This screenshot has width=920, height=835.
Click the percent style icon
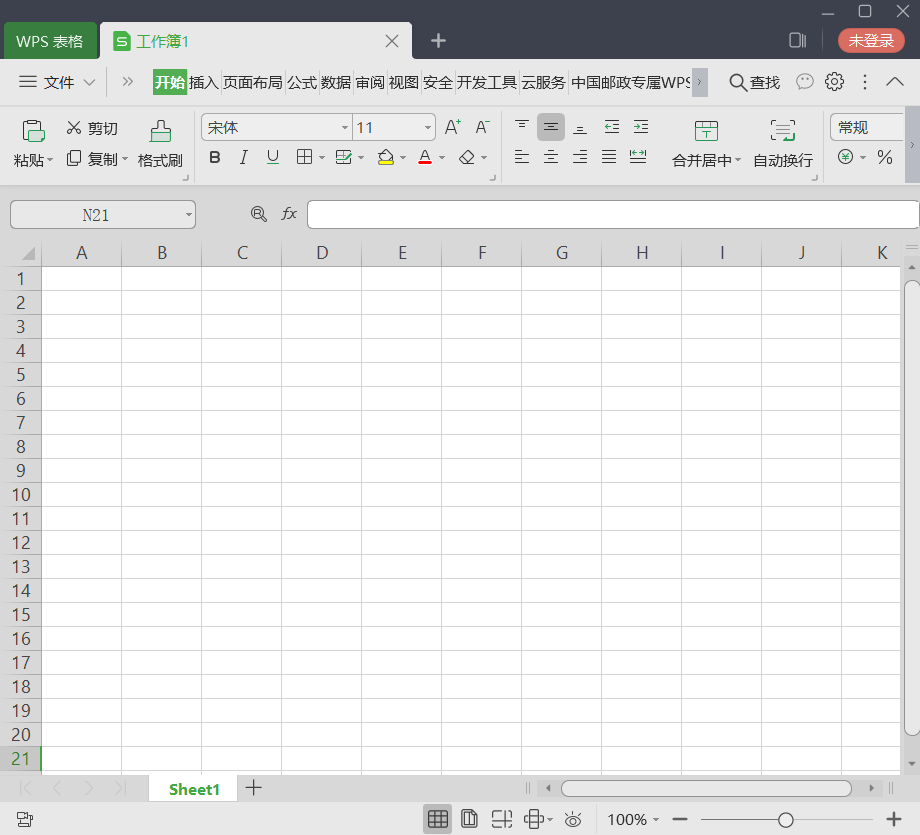point(885,157)
